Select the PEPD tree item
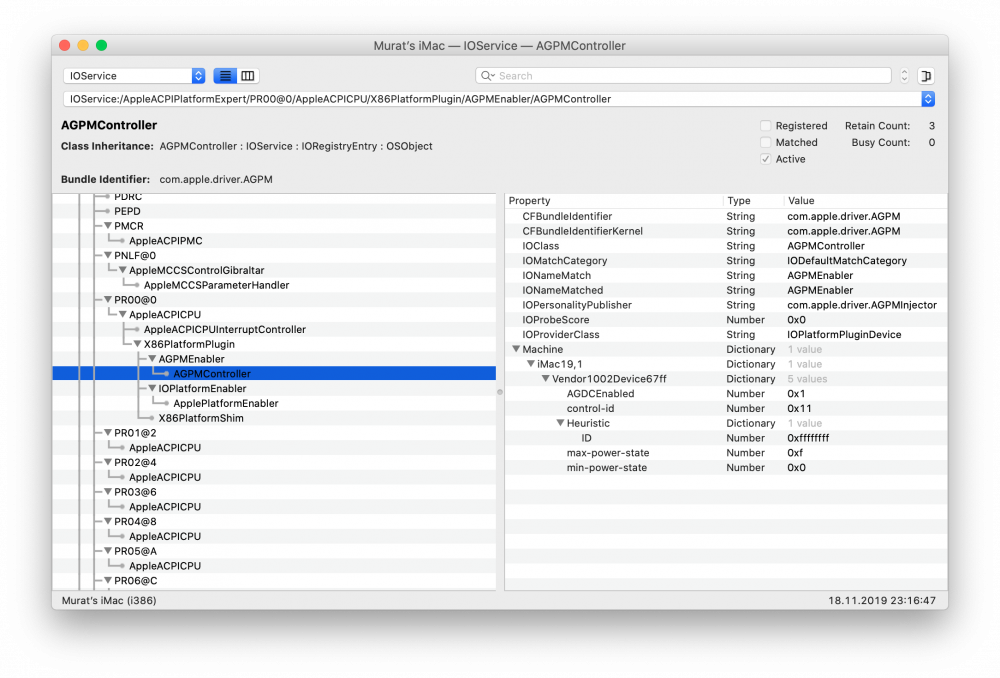Image resolution: width=1000 pixels, height=678 pixels. click(128, 211)
